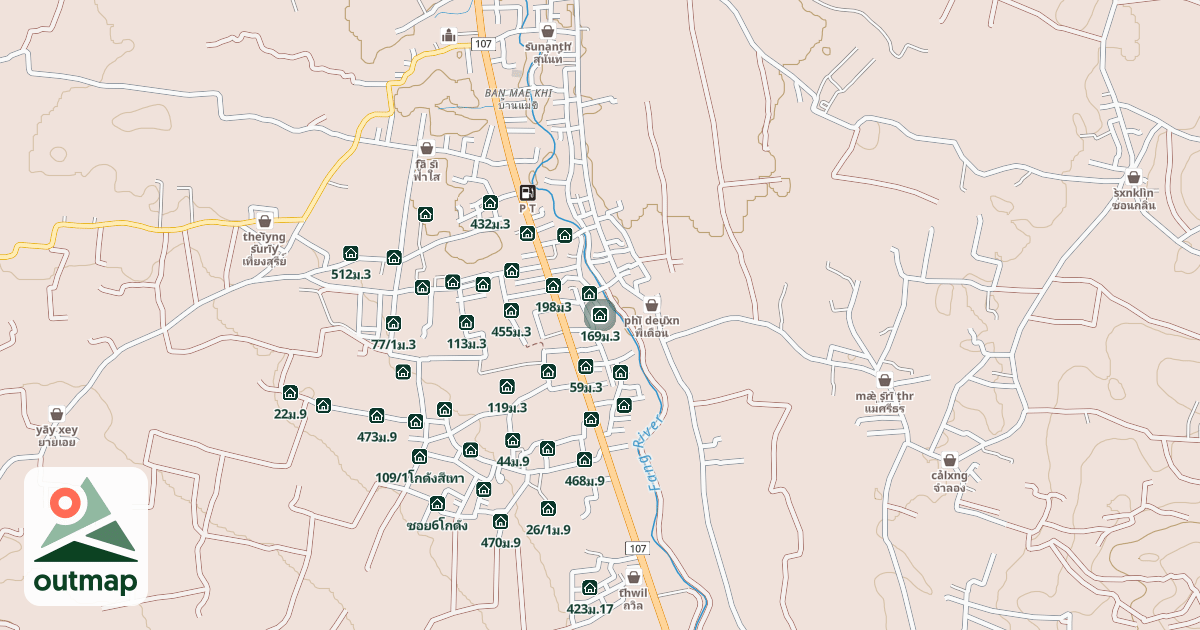1200x630 pixels.
Task: Click the thwil shop basket icon
Action: click(633, 576)
